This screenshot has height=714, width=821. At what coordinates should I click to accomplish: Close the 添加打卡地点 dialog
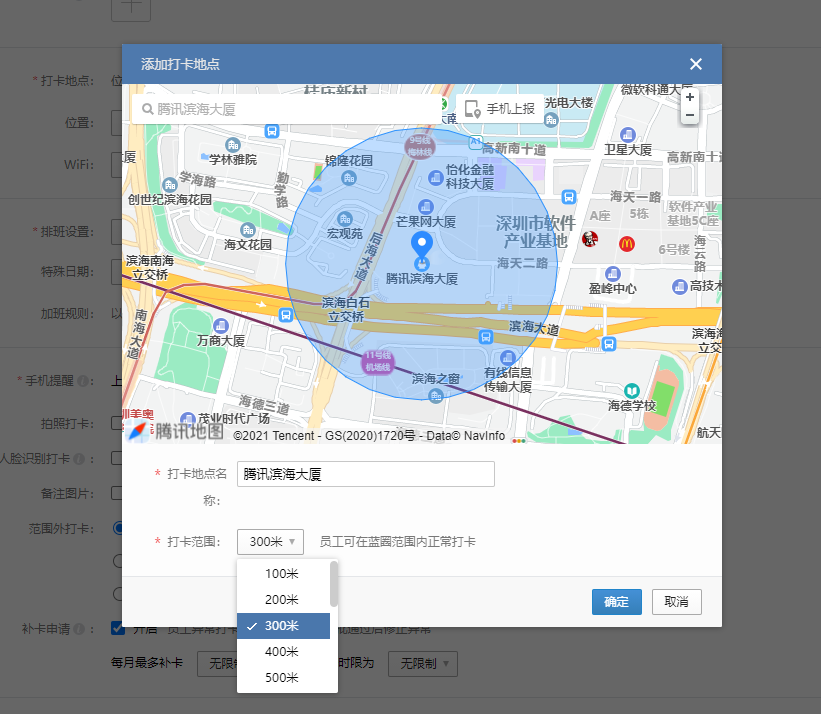pos(695,64)
